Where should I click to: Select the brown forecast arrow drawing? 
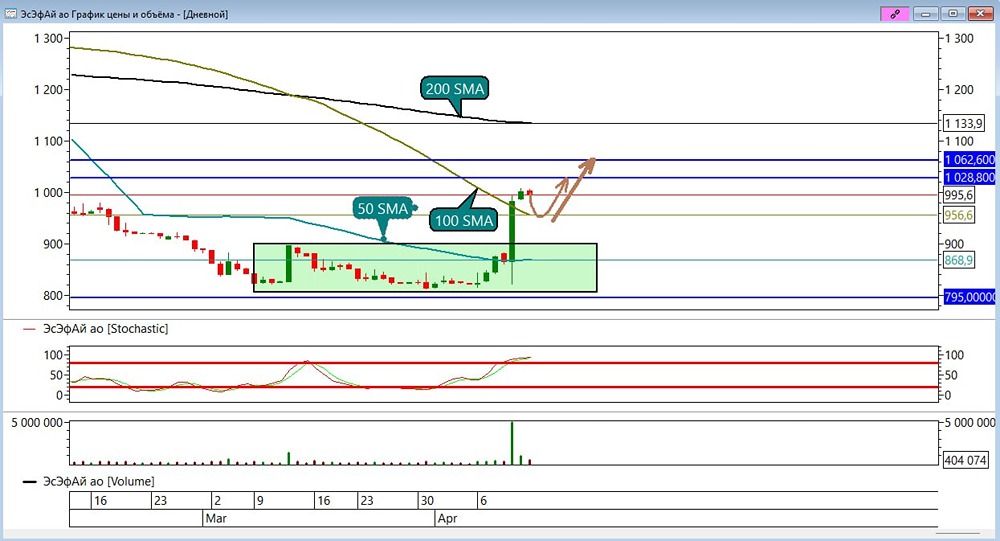(562, 189)
